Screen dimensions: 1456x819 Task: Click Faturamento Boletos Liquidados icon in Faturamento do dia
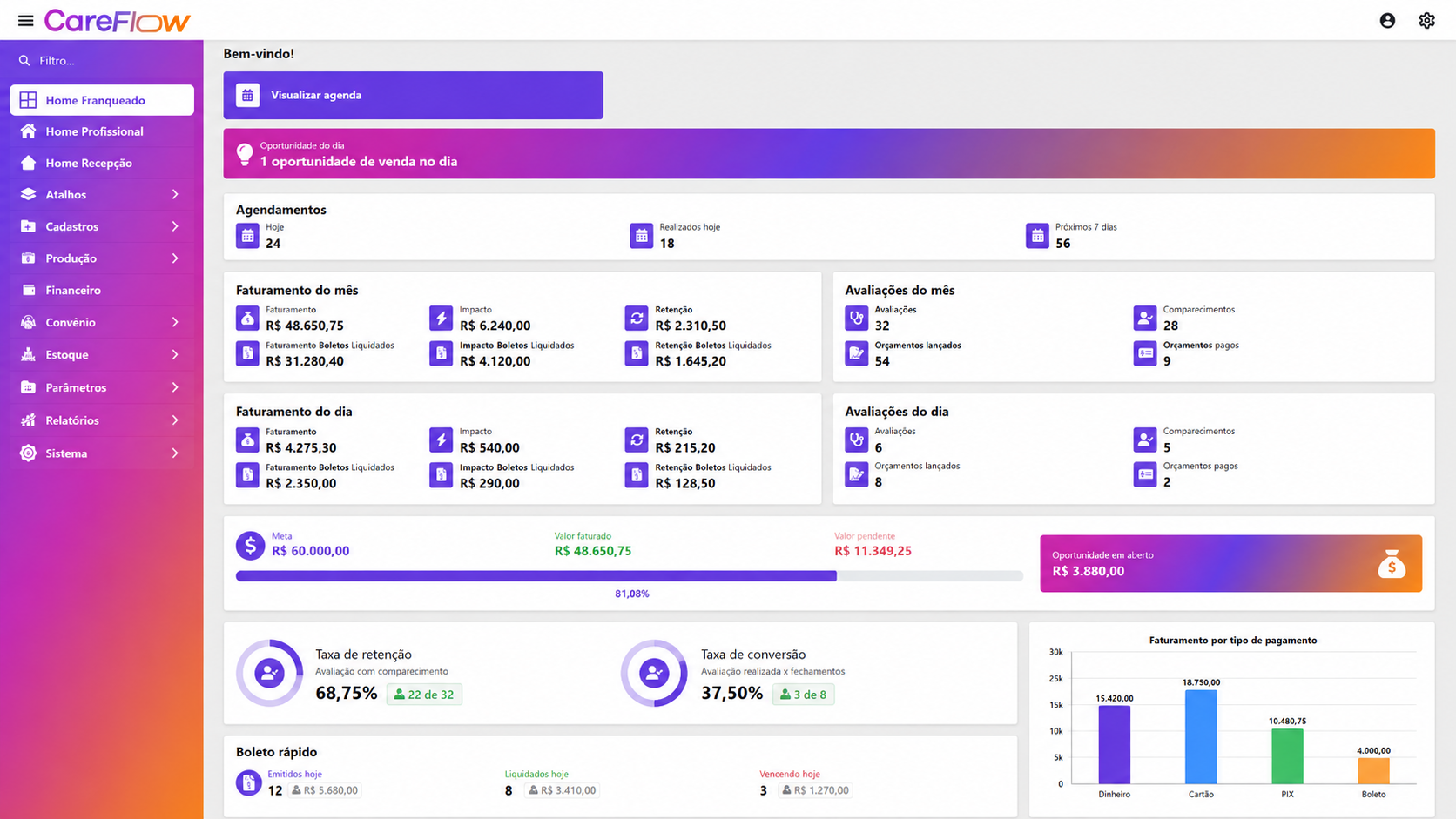[x=247, y=475]
